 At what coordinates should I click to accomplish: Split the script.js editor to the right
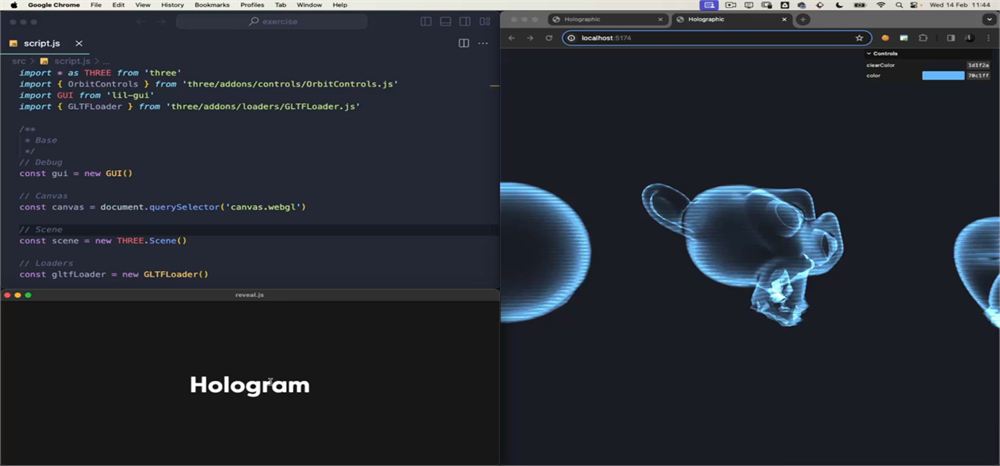[464, 43]
